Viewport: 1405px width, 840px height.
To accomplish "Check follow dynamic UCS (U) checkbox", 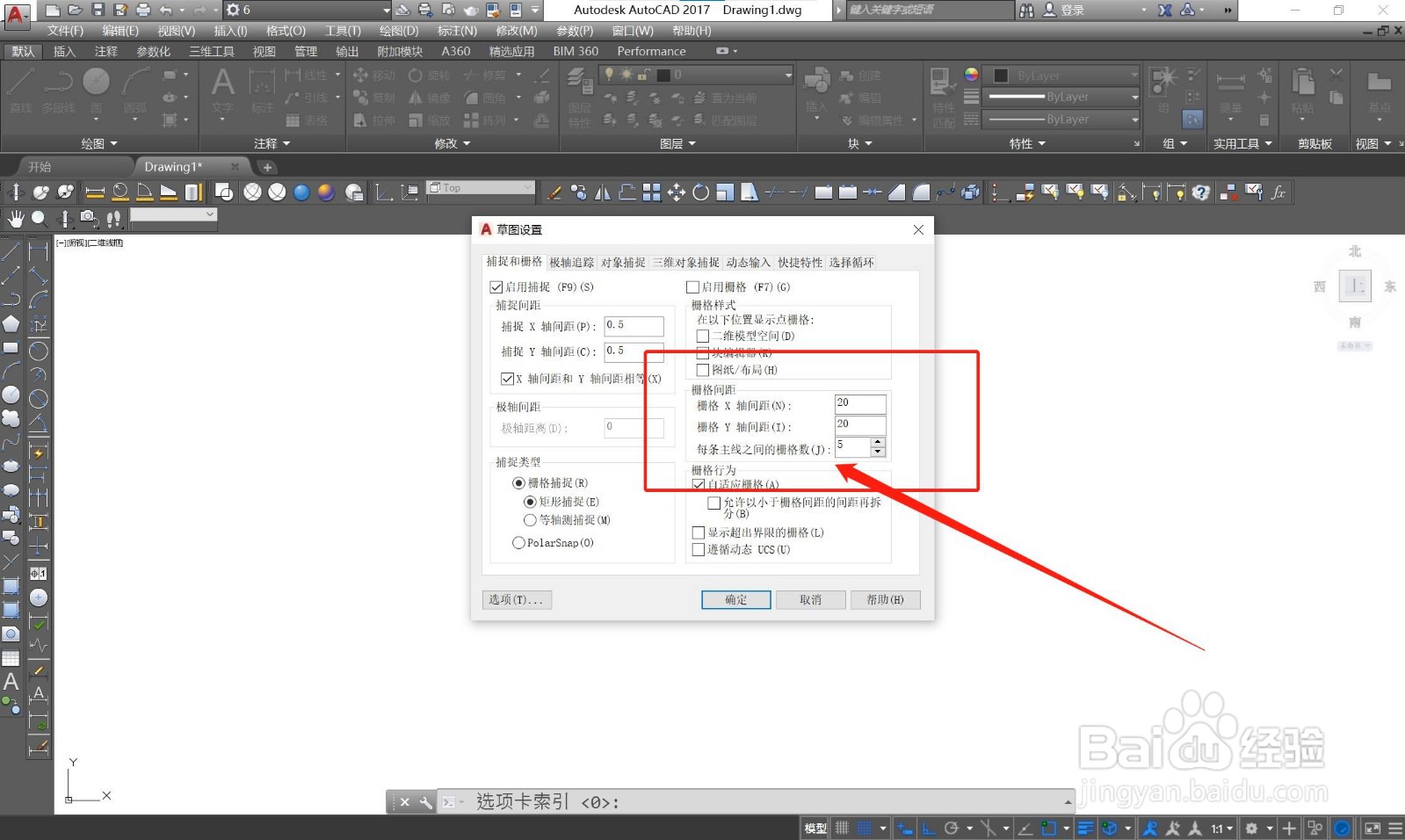I will pos(699,549).
